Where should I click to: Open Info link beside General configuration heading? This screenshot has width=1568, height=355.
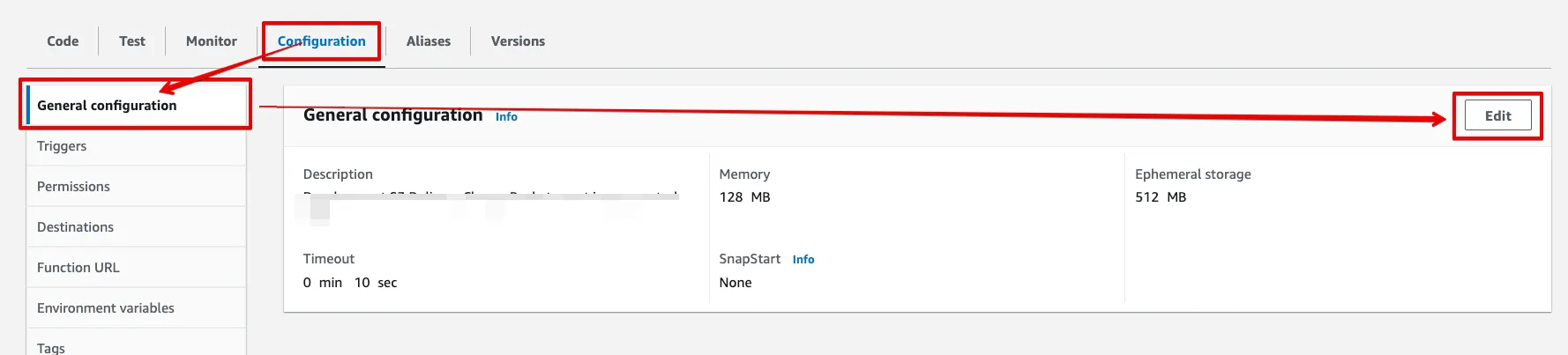click(506, 117)
